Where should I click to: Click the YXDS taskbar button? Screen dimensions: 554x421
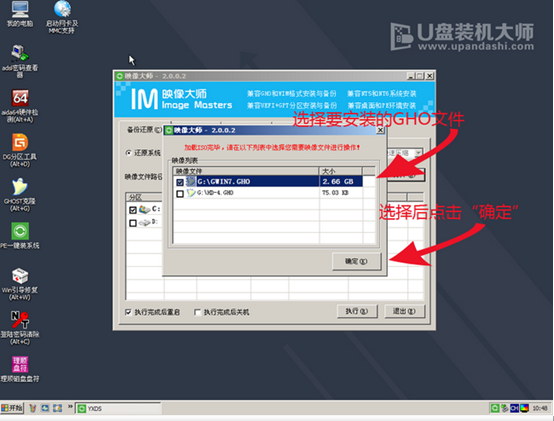click(118, 409)
